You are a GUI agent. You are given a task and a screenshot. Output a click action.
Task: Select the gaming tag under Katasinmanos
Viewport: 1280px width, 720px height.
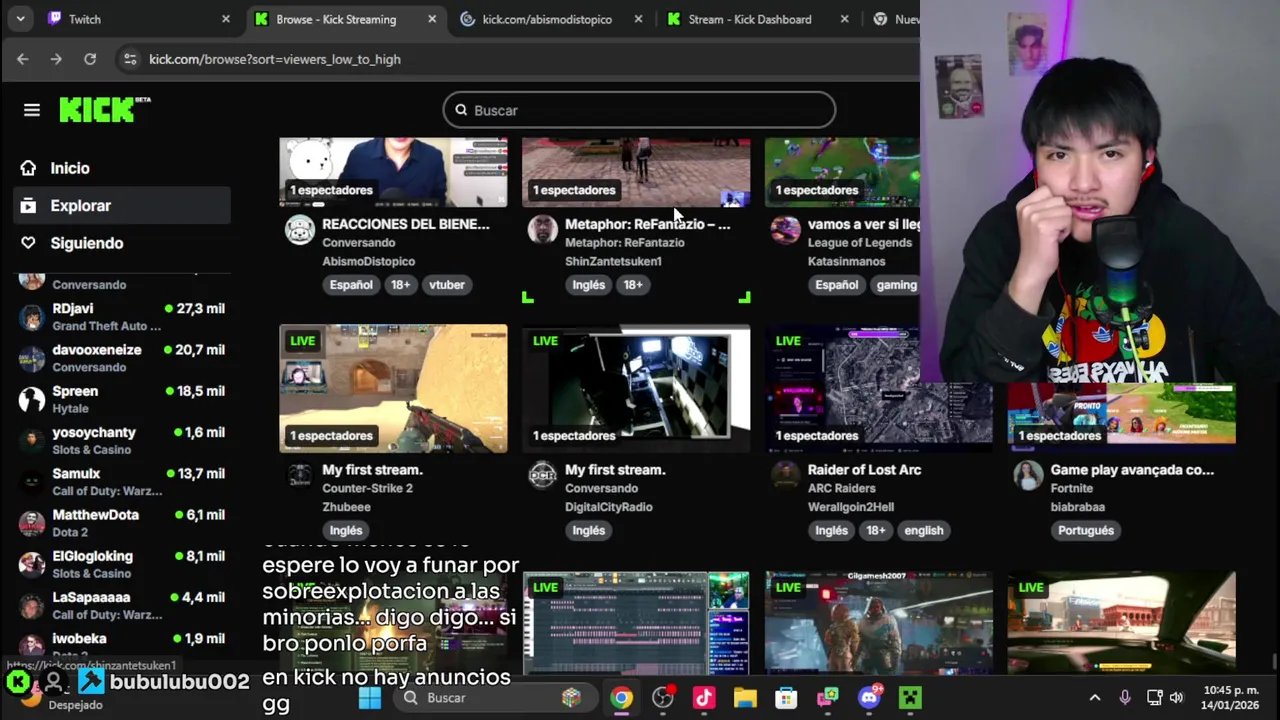pos(896,285)
